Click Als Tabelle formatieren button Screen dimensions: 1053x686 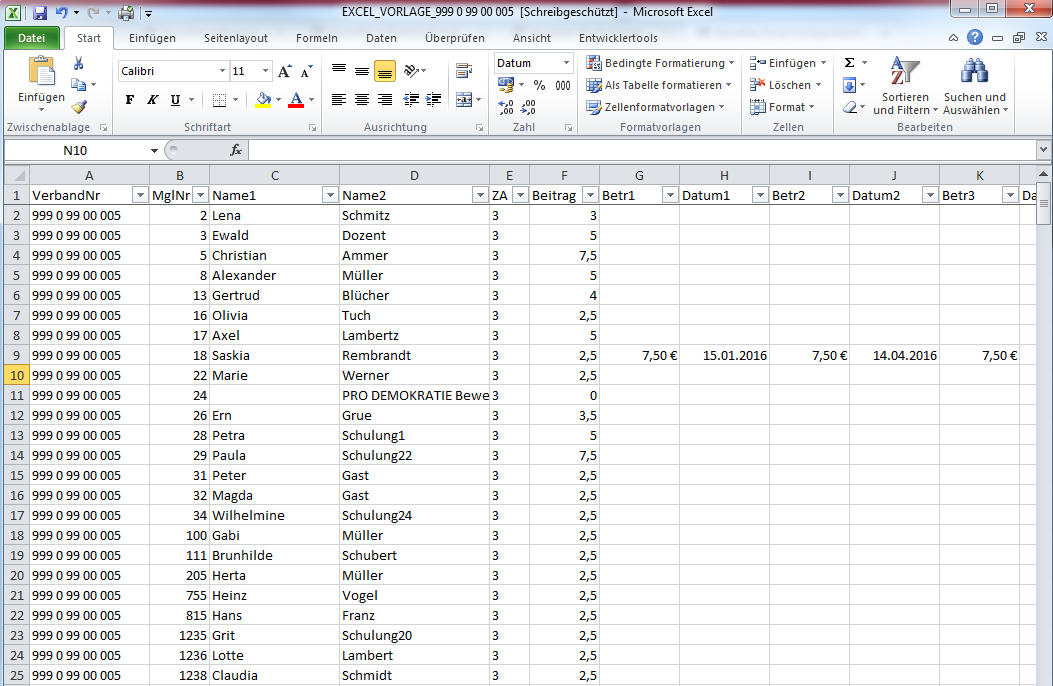(x=660, y=85)
